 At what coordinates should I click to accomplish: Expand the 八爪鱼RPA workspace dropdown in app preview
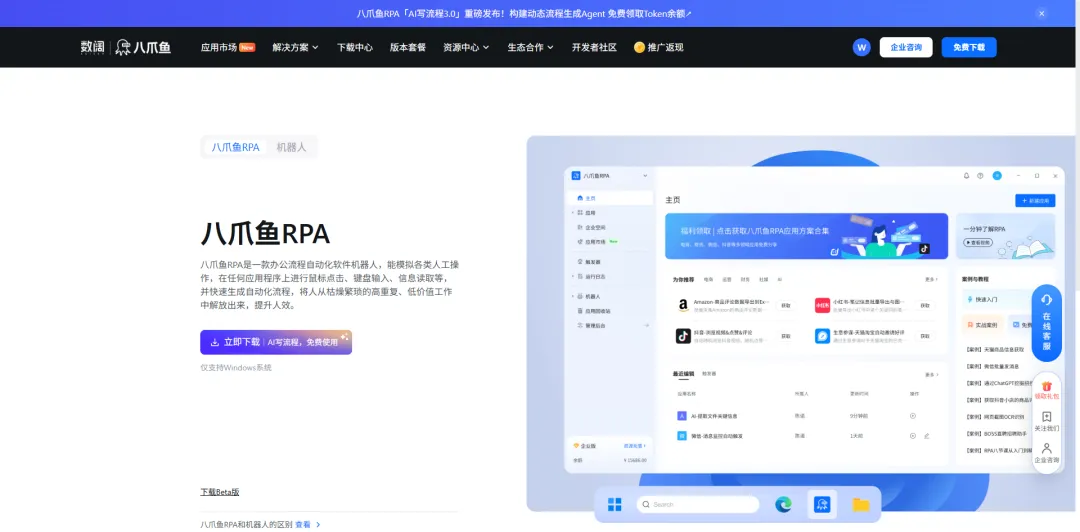coord(645,176)
